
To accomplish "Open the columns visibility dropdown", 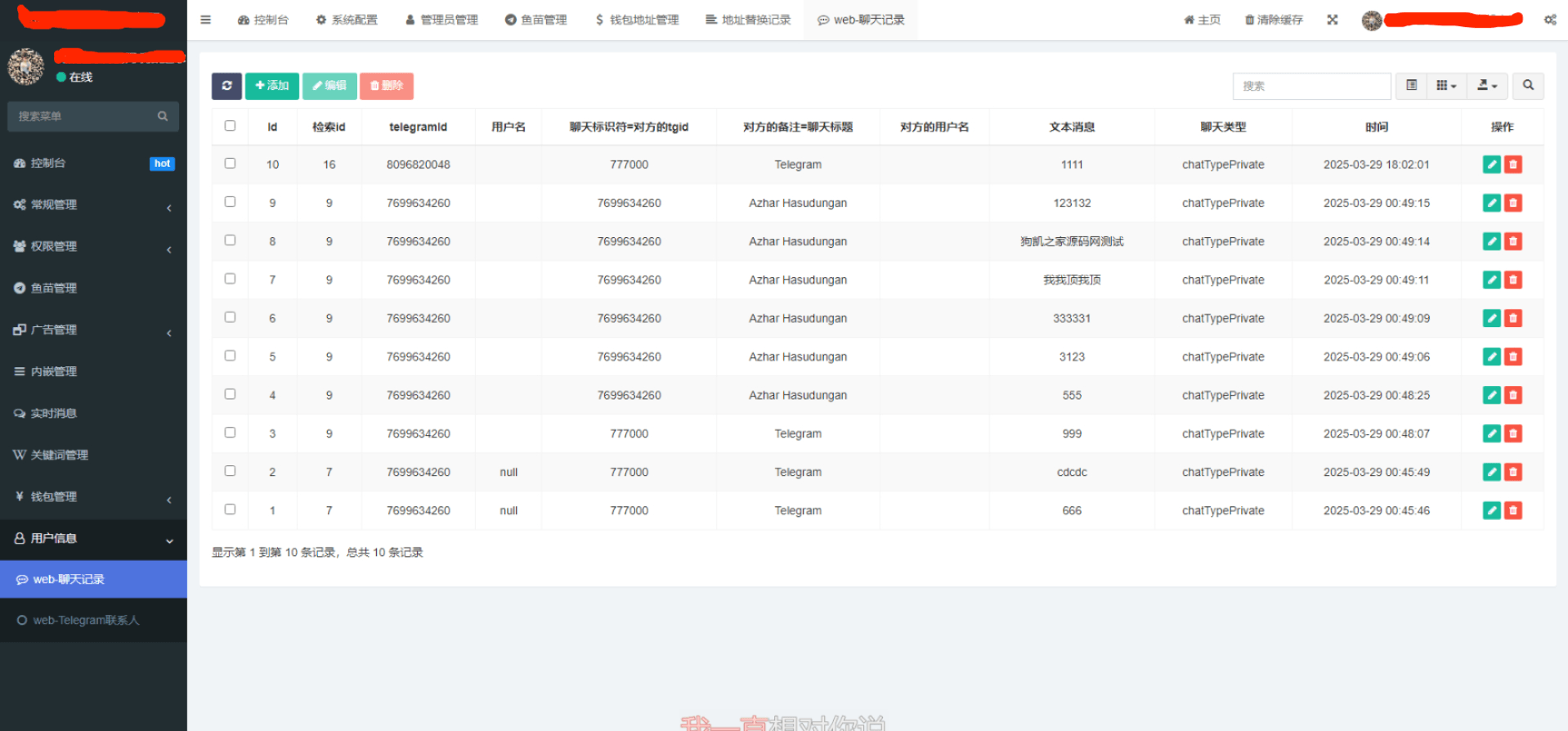I will click(x=1446, y=86).
